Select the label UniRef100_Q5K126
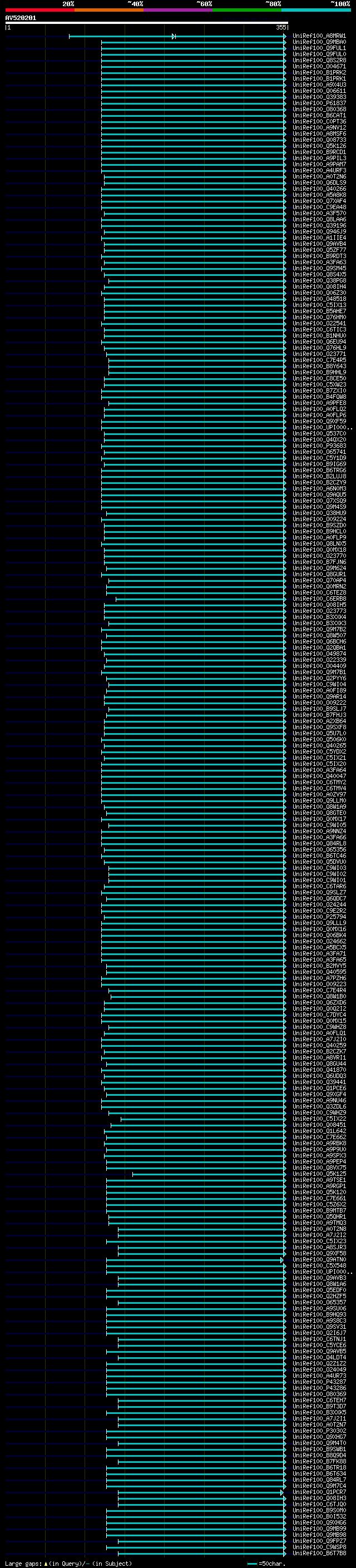The height and width of the screenshot is (1568, 356). (x=319, y=146)
